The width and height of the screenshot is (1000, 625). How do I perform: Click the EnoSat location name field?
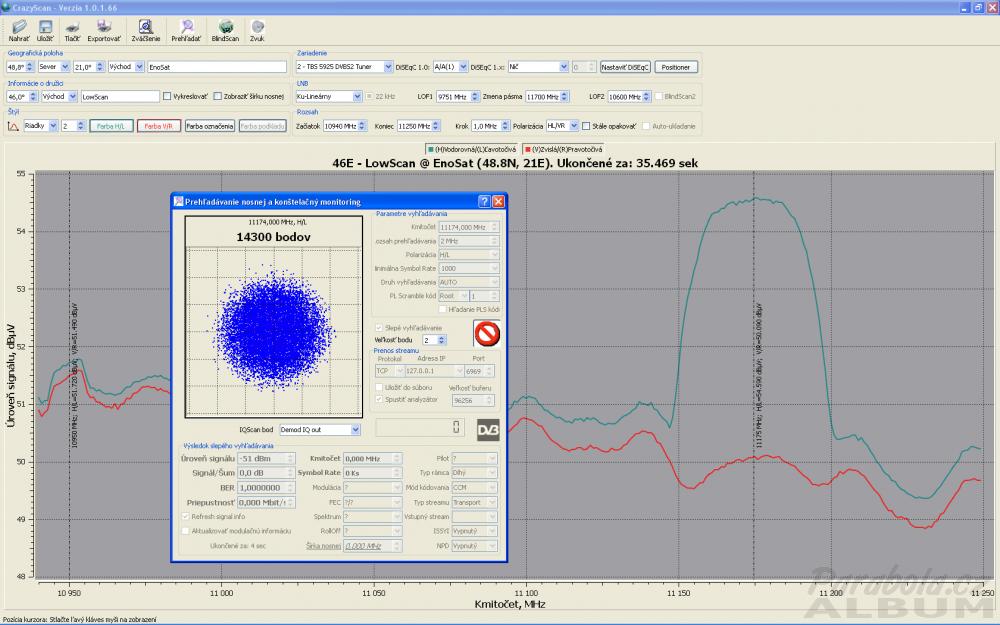tap(217, 67)
